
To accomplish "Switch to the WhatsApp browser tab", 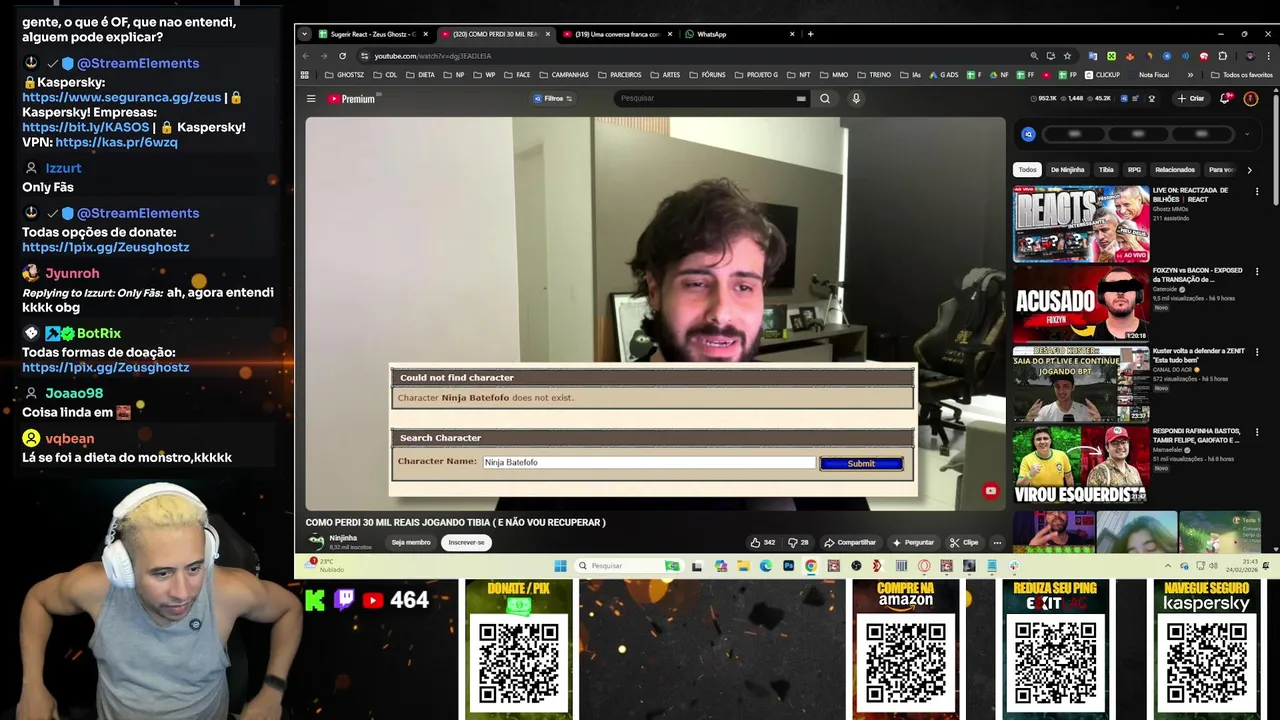I will coord(740,34).
